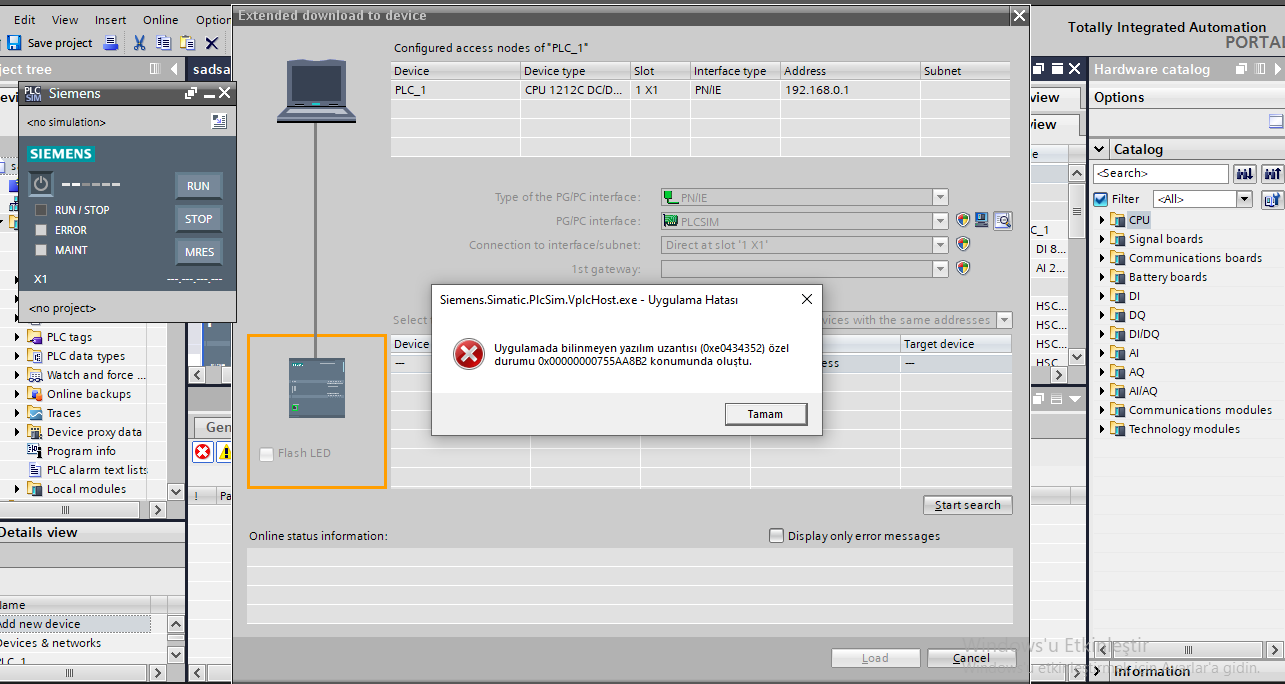Open the same addresses device dropdown
The image size is (1285, 684).
coord(1003,320)
